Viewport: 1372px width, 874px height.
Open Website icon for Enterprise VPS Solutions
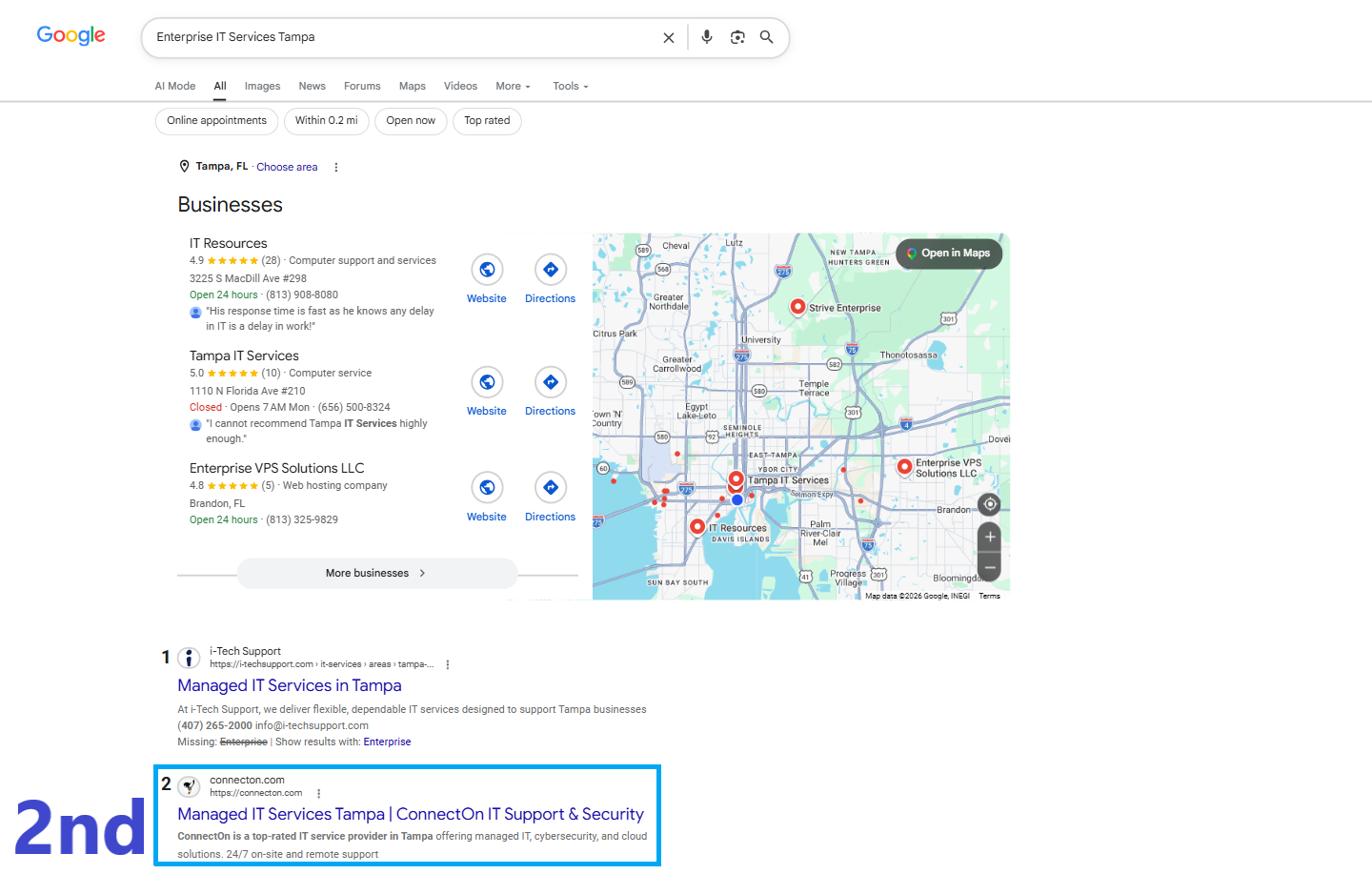[487, 488]
